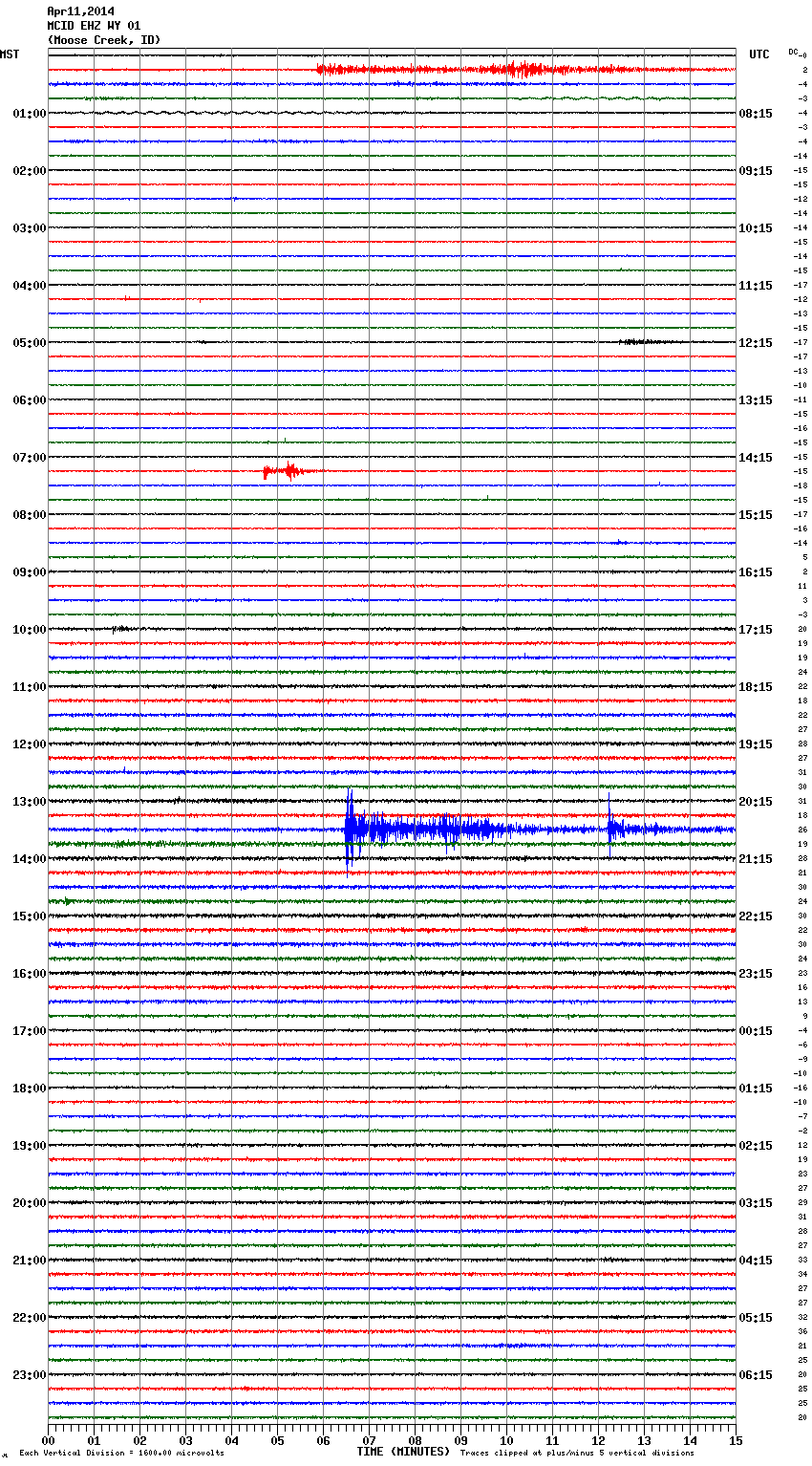Select the 10 minute tick label
The image size is (812, 1466).
point(506,1440)
